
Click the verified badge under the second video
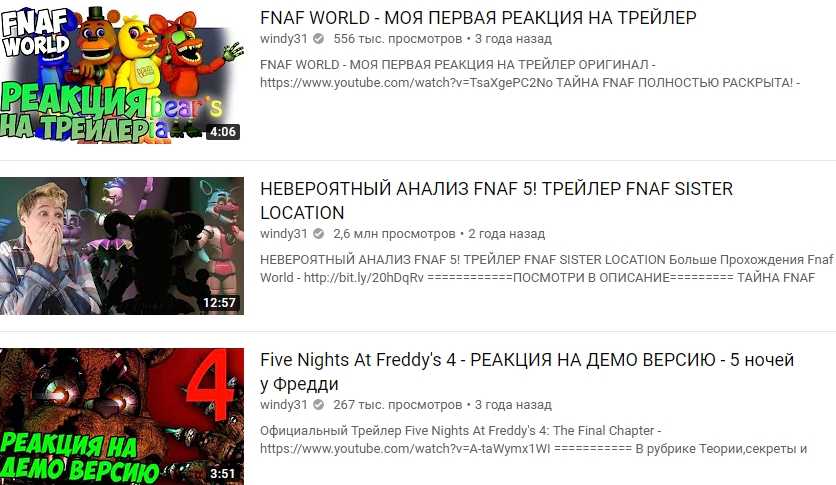(318, 234)
